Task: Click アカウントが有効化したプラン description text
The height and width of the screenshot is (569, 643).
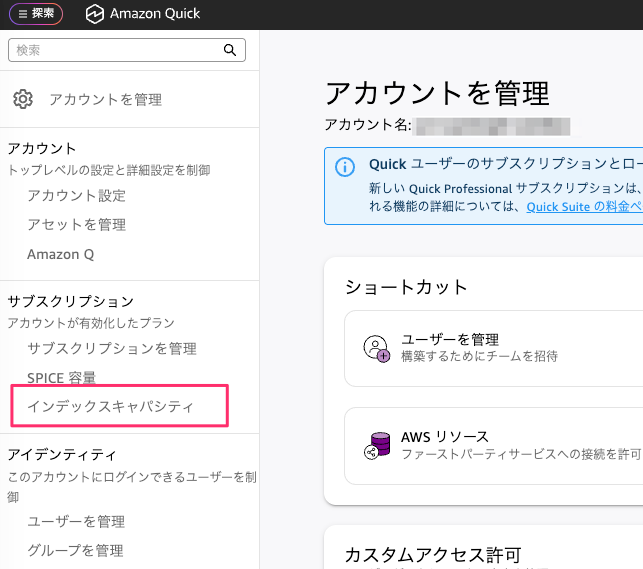Action: pyautogui.click(x=91, y=323)
